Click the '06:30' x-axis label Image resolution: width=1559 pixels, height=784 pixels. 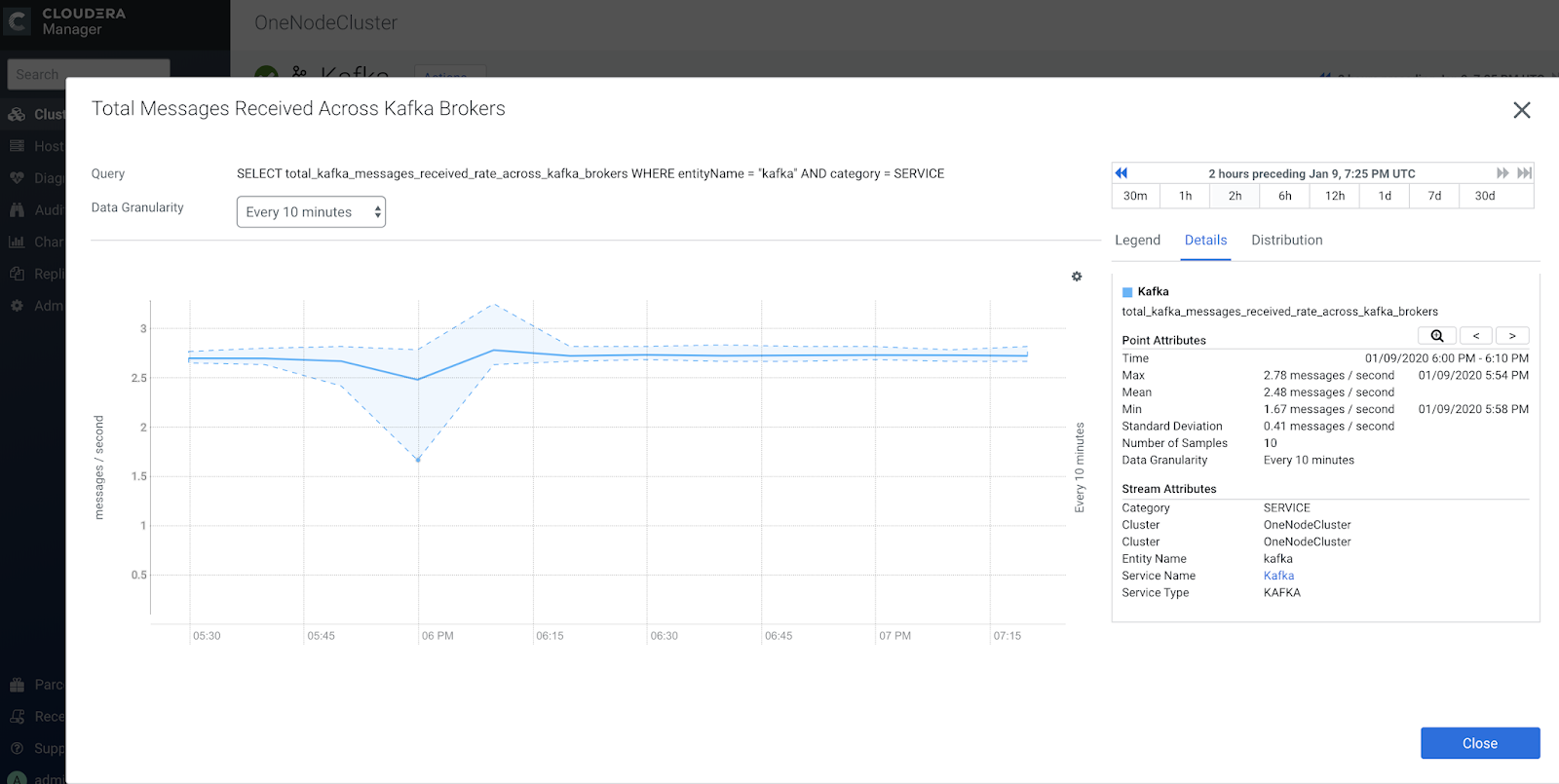coord(665,636)
